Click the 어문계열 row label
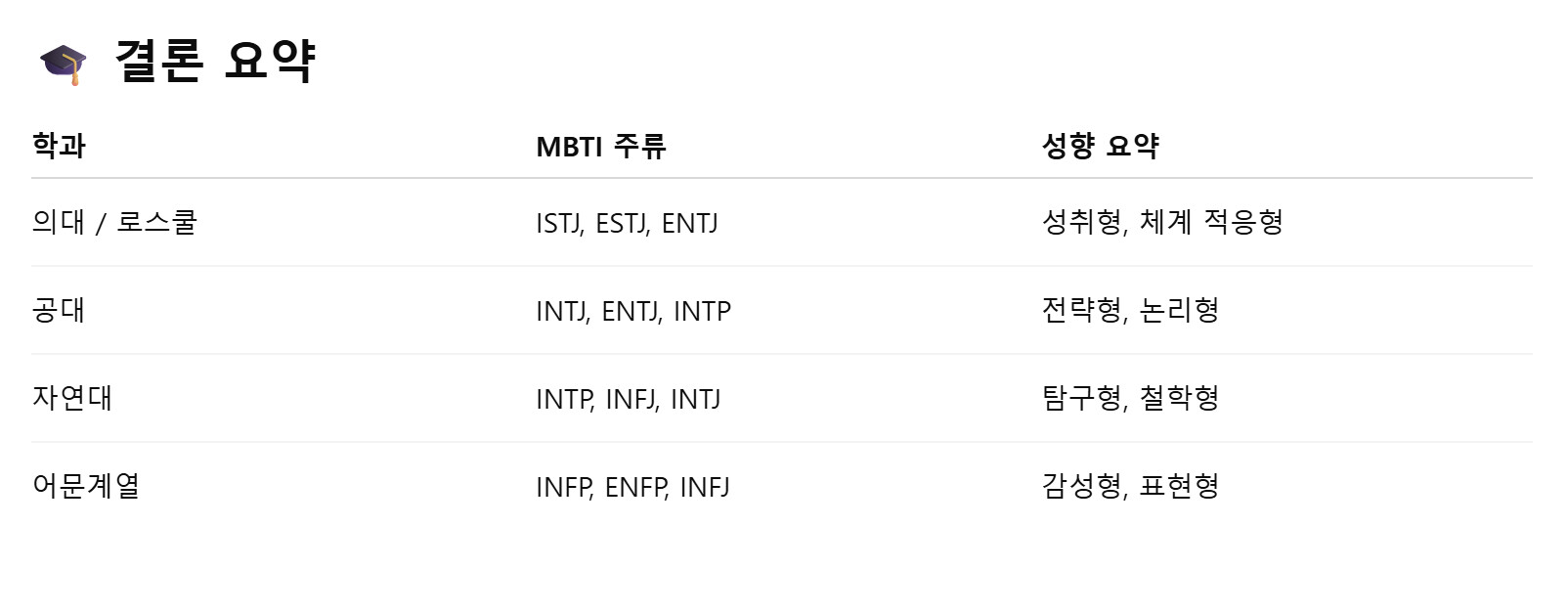 pyautogui.click(x=86, y=486)
